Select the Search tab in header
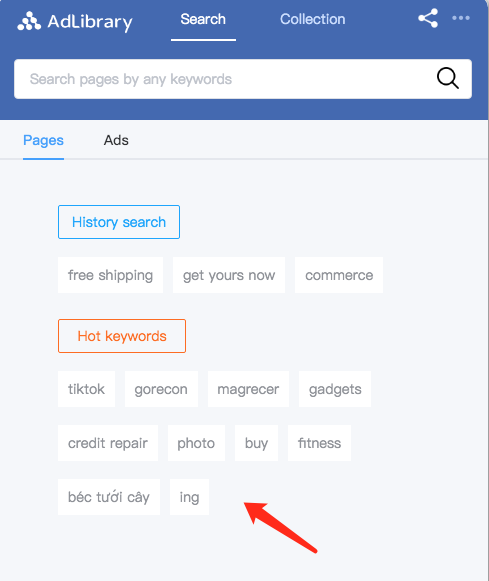Screen dimensions: 489x581 pyautogui.click(x=203, y=19)
